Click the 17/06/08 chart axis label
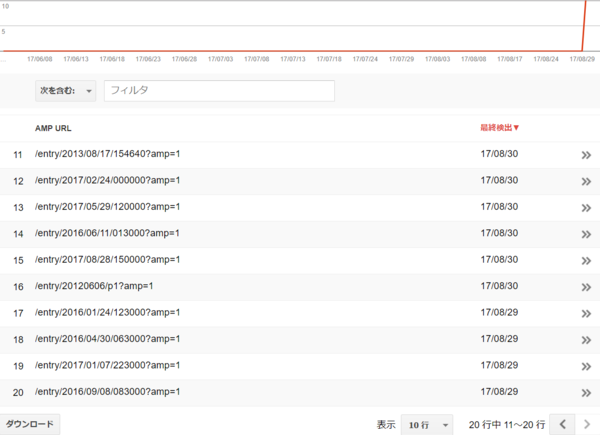The height and width of the screenshot is (435, 600). pyautogui.click(x=39, y=59)
